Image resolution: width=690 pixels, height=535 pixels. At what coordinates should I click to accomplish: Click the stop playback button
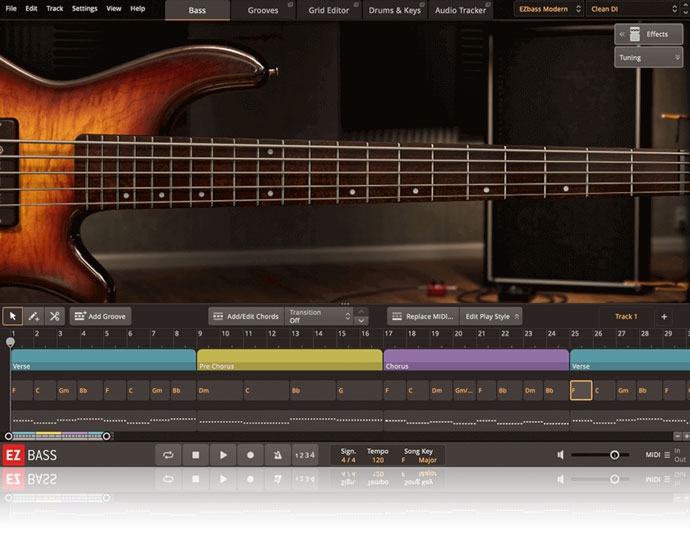click(x=196, y=455)
